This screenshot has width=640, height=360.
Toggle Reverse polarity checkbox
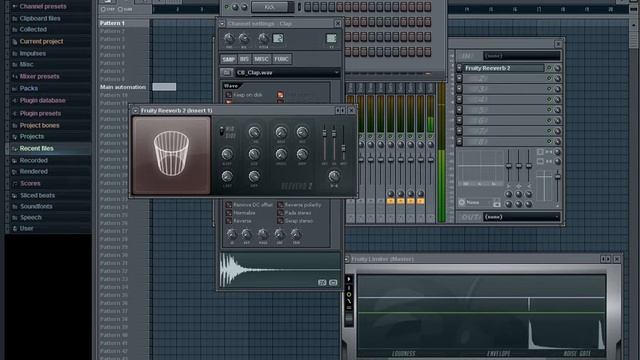point(280,205)
